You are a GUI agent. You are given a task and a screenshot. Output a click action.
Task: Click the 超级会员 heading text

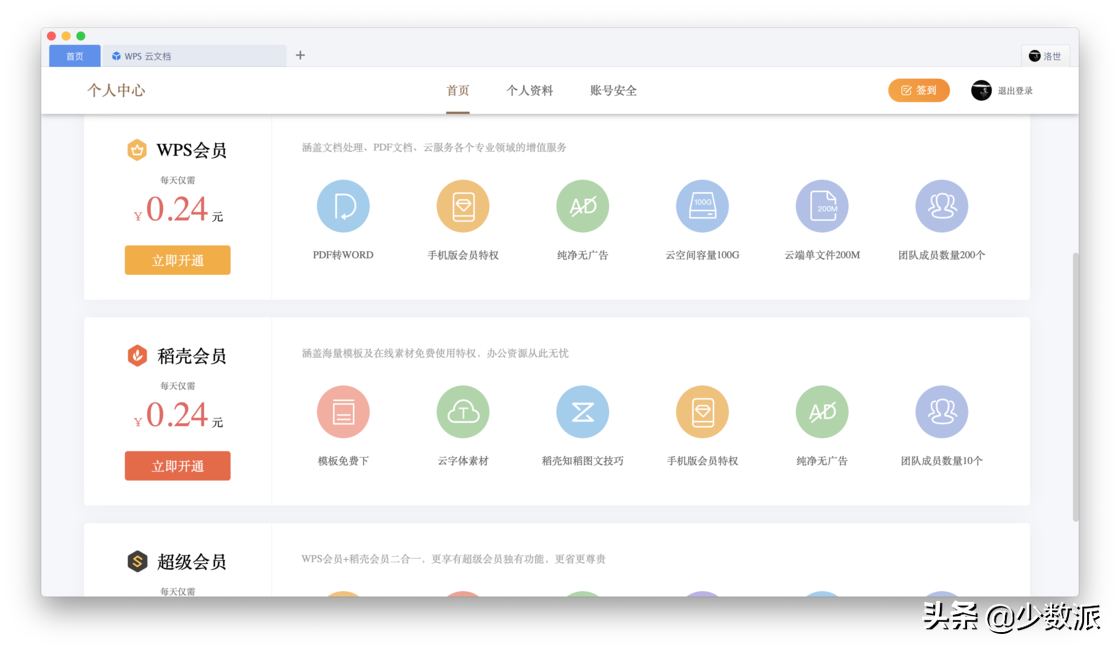[x=191, y=562]
